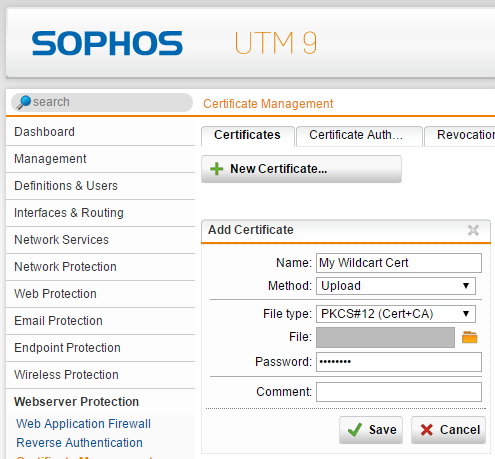Switch to the Certificate Auth... tab

tap(359, 136)
